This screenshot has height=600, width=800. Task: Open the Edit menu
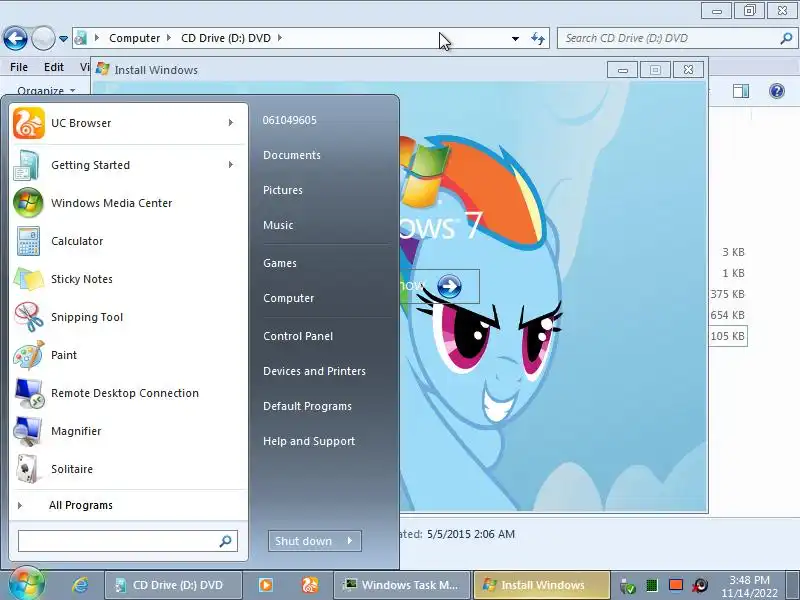coord(54,67)
